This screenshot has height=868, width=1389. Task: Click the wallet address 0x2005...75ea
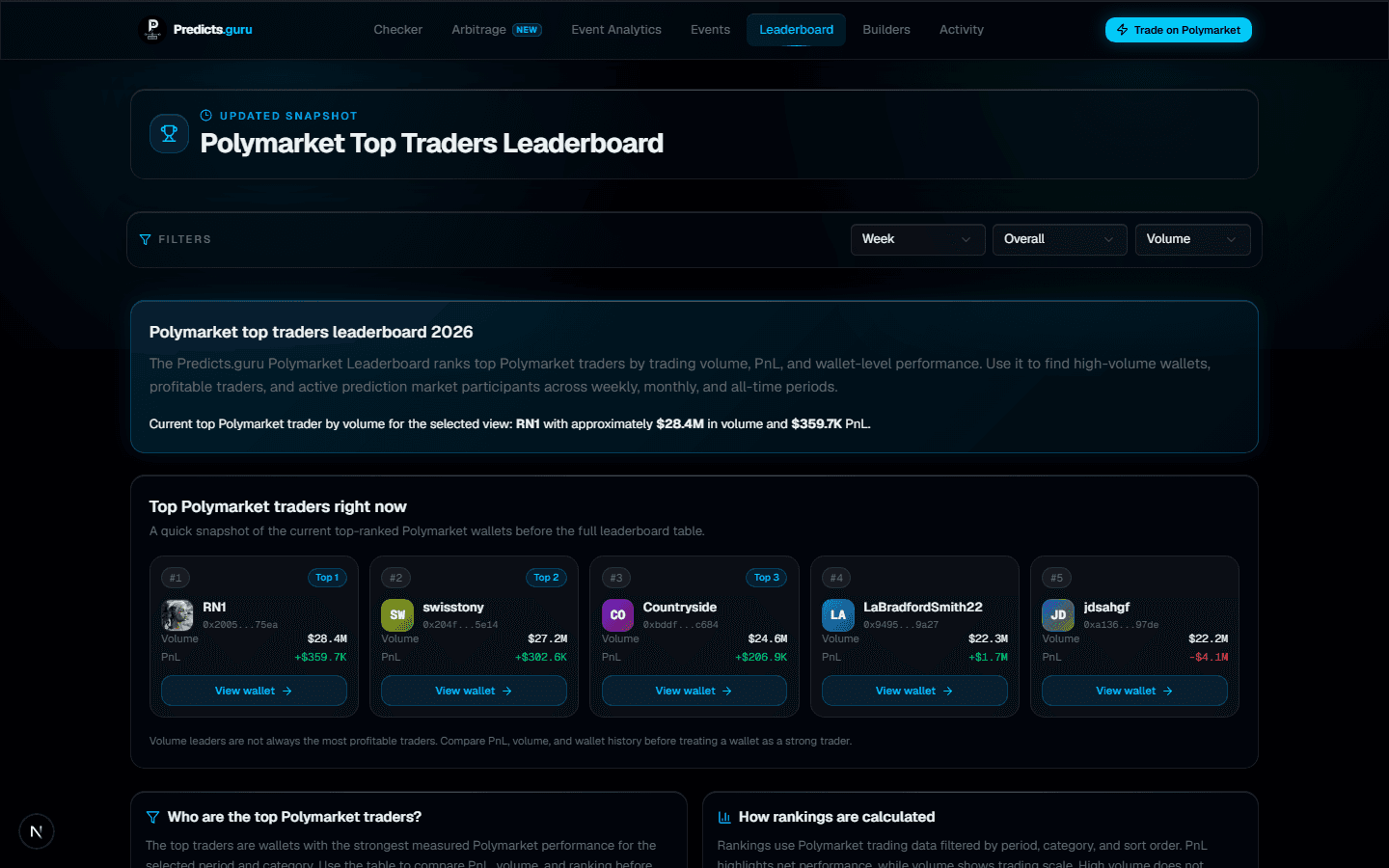point(240,625)
